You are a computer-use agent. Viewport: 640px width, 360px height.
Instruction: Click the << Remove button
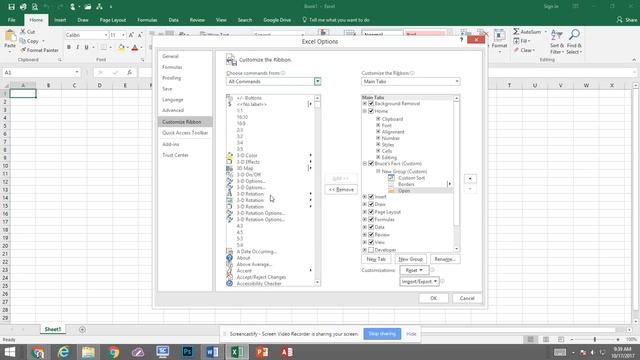pyautogui.click(x=341, y=190)
